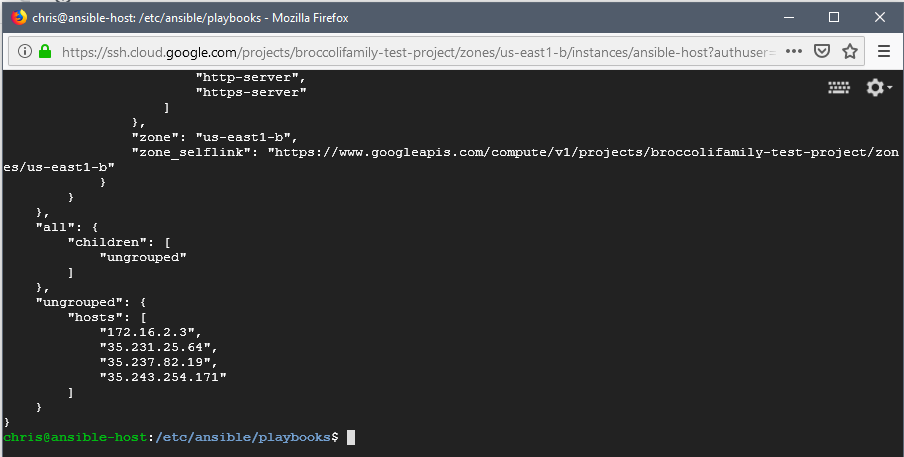Viewport: 904px width, 457px height.
Task: Click the "172.16.2.3" host line
Action: [x=151, y=332]
